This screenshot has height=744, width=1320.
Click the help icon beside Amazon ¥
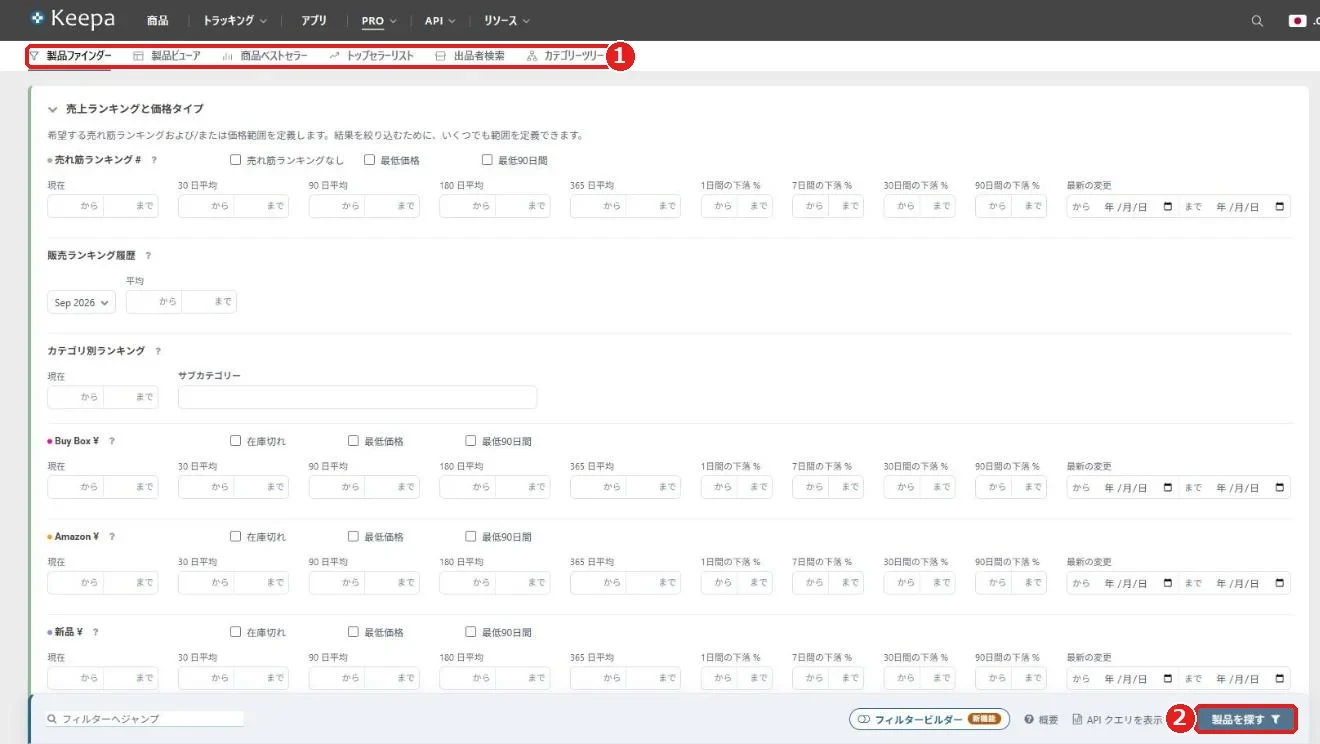point(112,537)
